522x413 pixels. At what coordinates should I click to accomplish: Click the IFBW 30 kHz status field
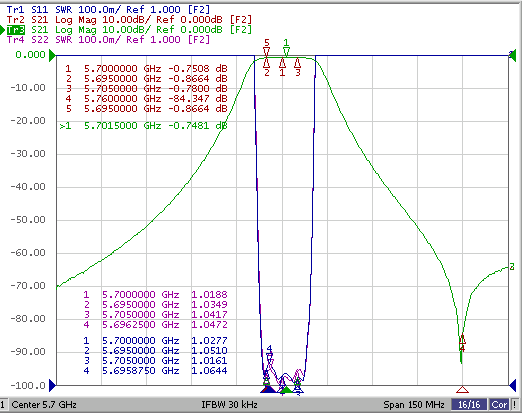point(229,405)
